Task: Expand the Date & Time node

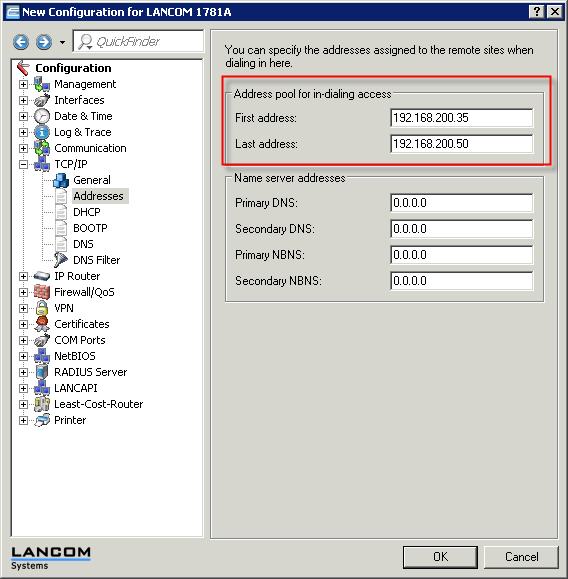Action: [x=23, y=117]
